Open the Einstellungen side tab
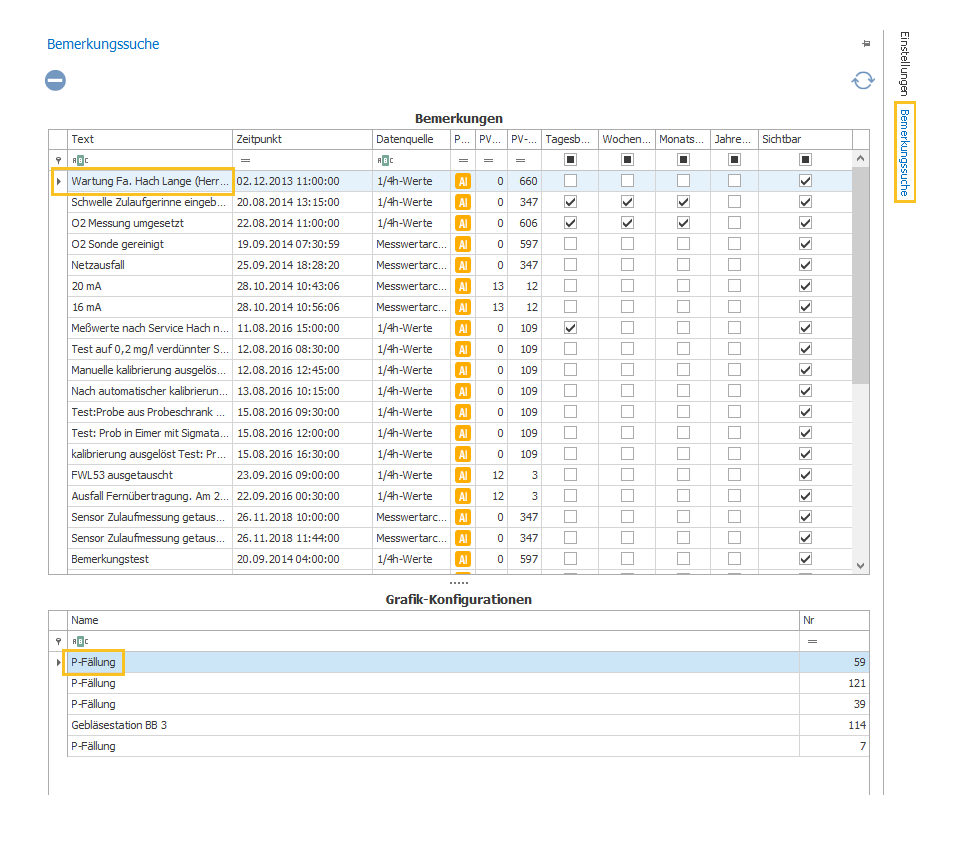The height and width of the screenshot is (841, 956). click(905, 64)
